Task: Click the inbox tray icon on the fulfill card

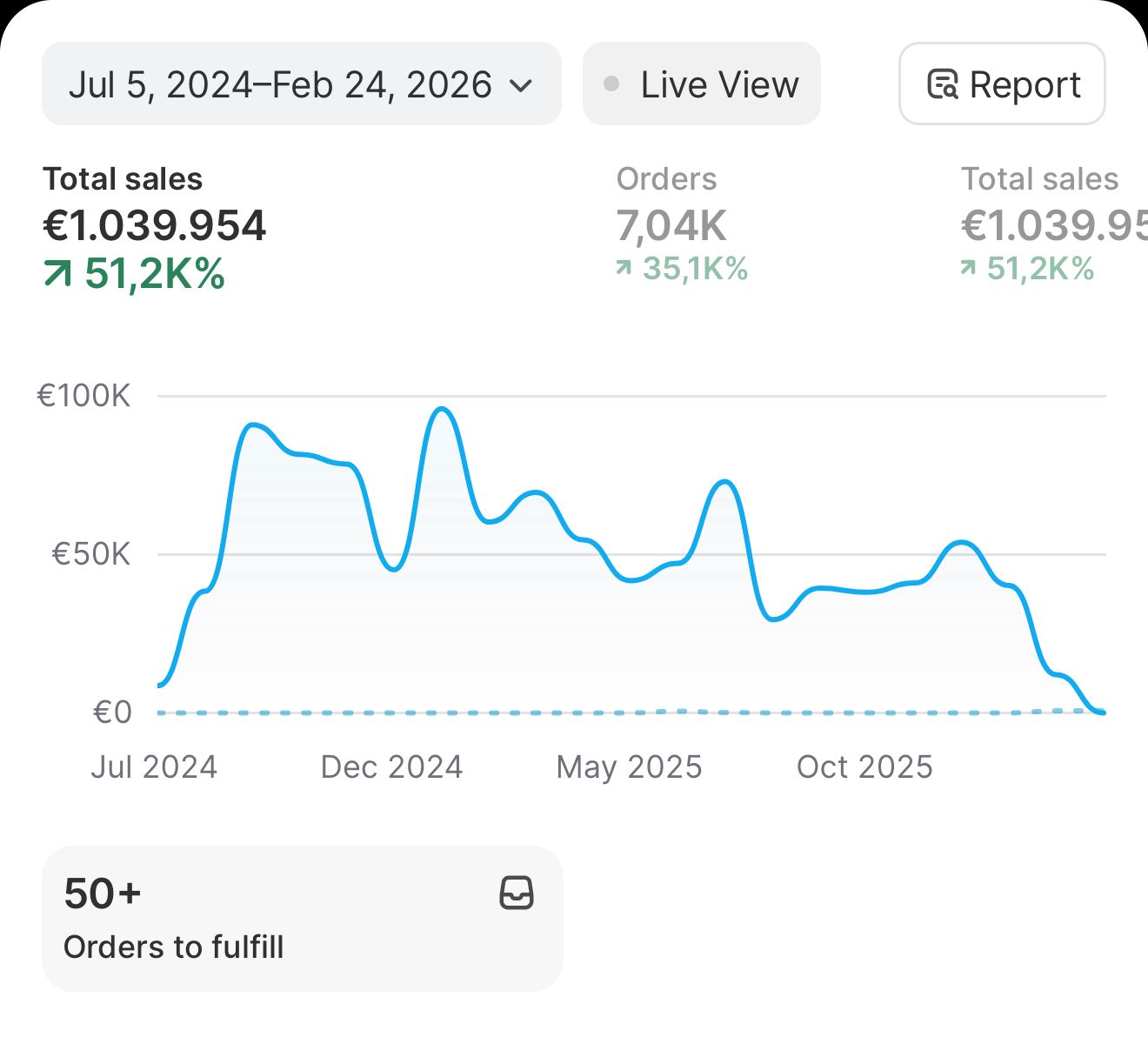Action: 517,893
